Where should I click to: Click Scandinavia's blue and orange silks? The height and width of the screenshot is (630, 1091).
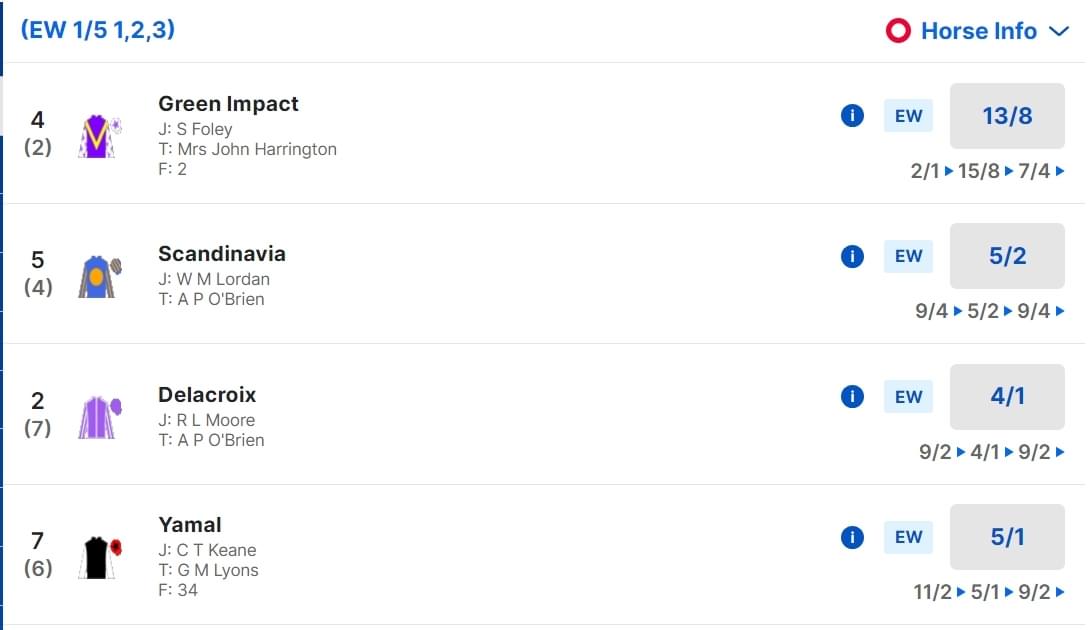98,276
